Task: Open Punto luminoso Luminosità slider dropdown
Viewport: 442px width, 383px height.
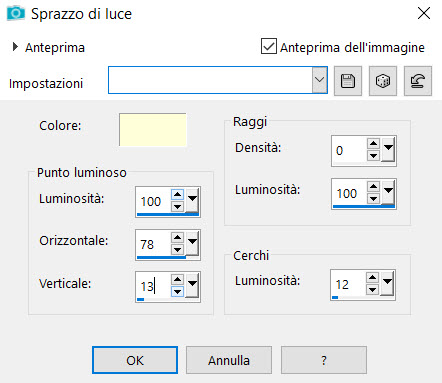Action: [x=192, y=200]
